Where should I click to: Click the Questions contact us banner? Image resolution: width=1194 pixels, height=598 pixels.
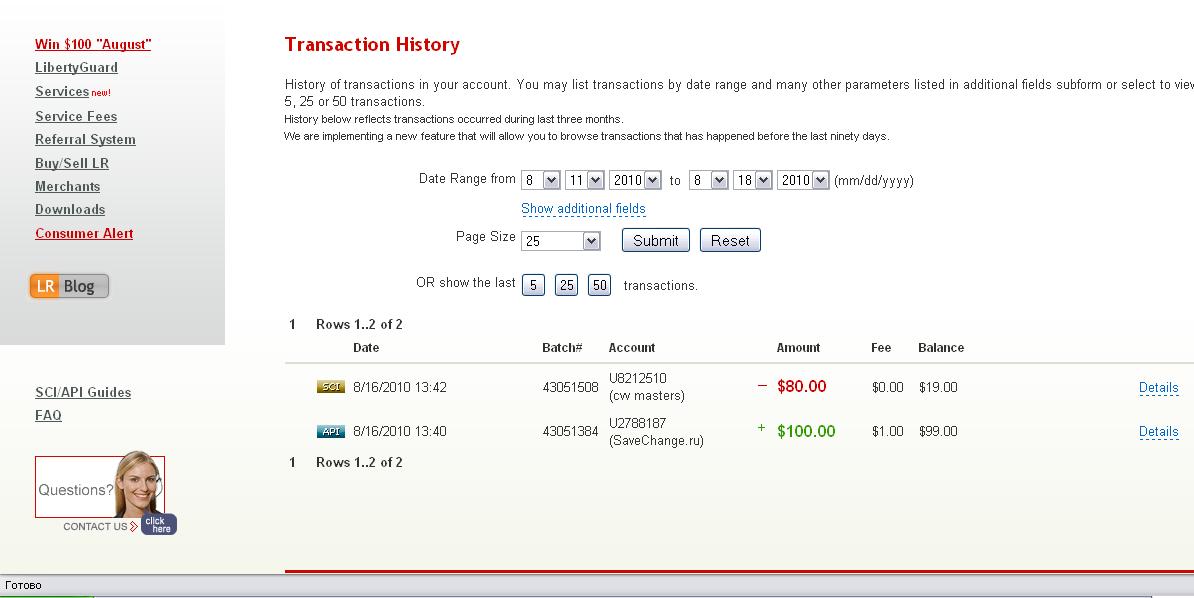100,489
